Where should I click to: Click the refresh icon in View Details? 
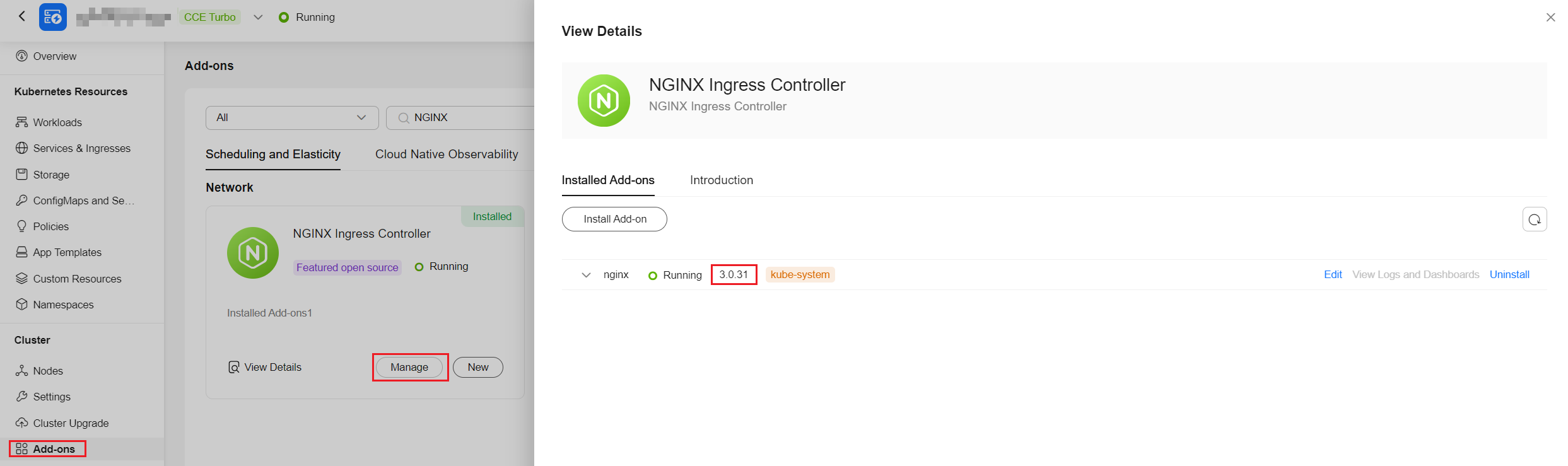[x=1535, y=219]
